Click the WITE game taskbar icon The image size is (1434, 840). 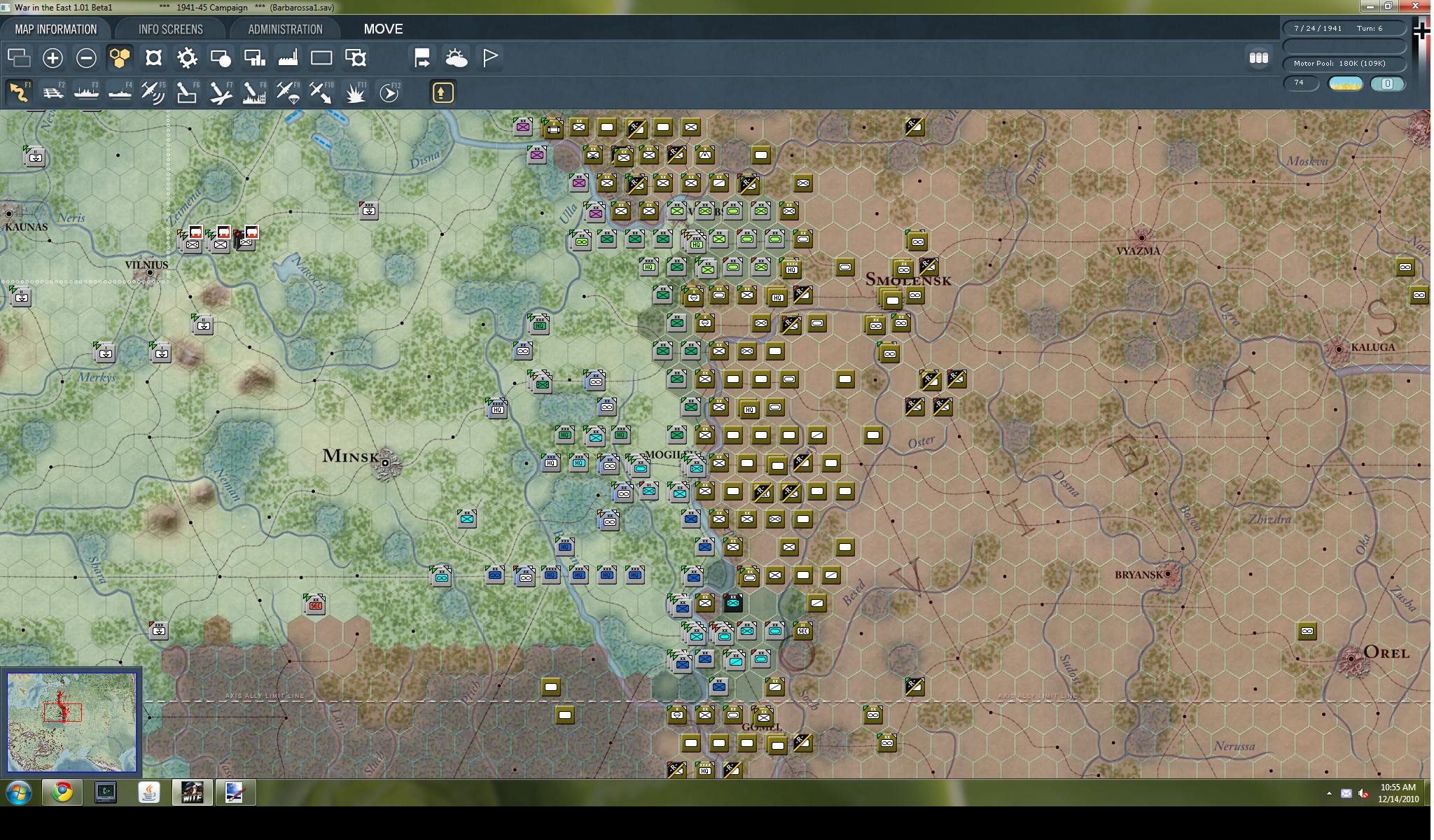coord(192,792)
